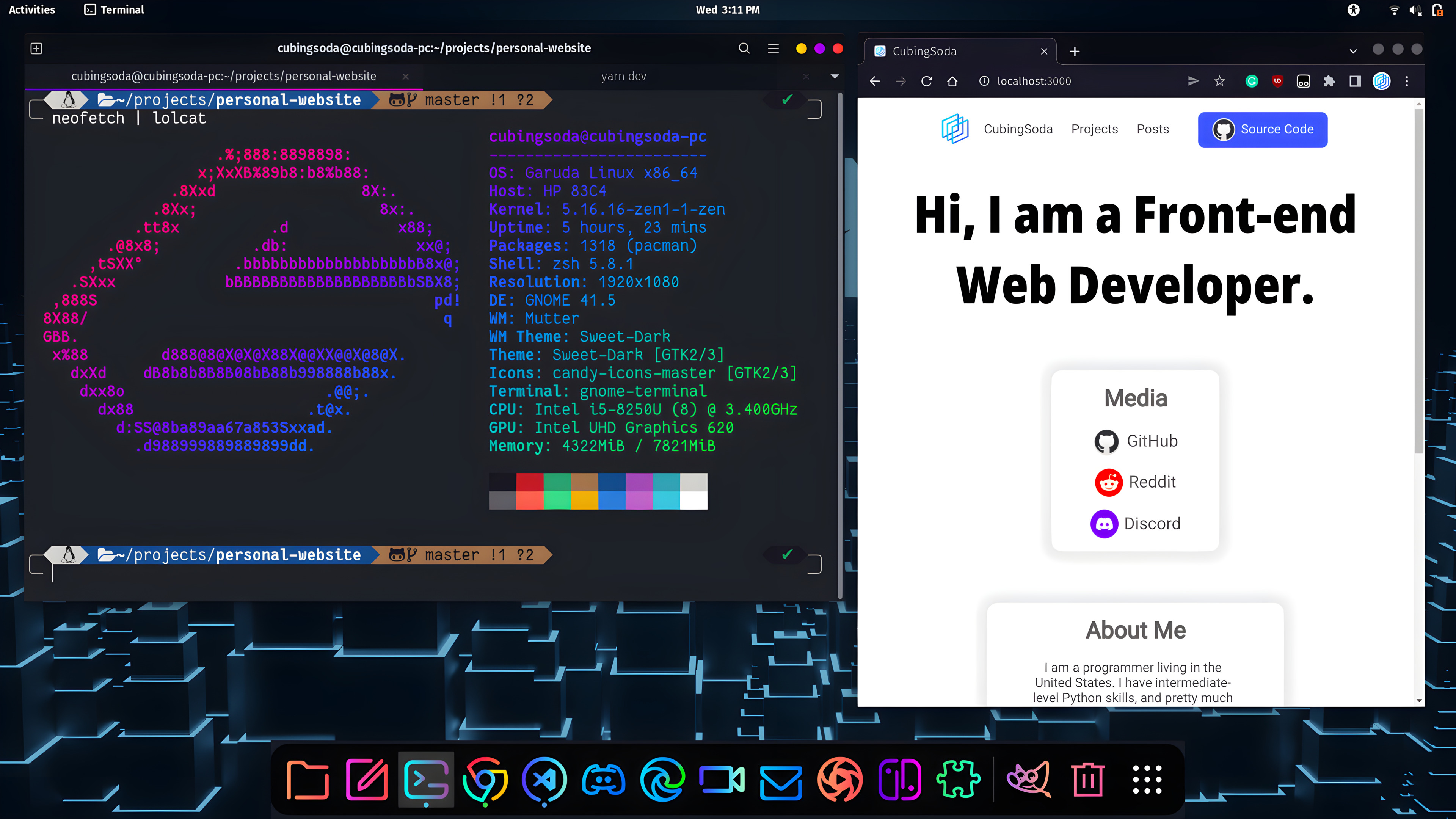Open the Discord media link
The width and height of the screenshot is (1456, 819).
point(1136,523)
